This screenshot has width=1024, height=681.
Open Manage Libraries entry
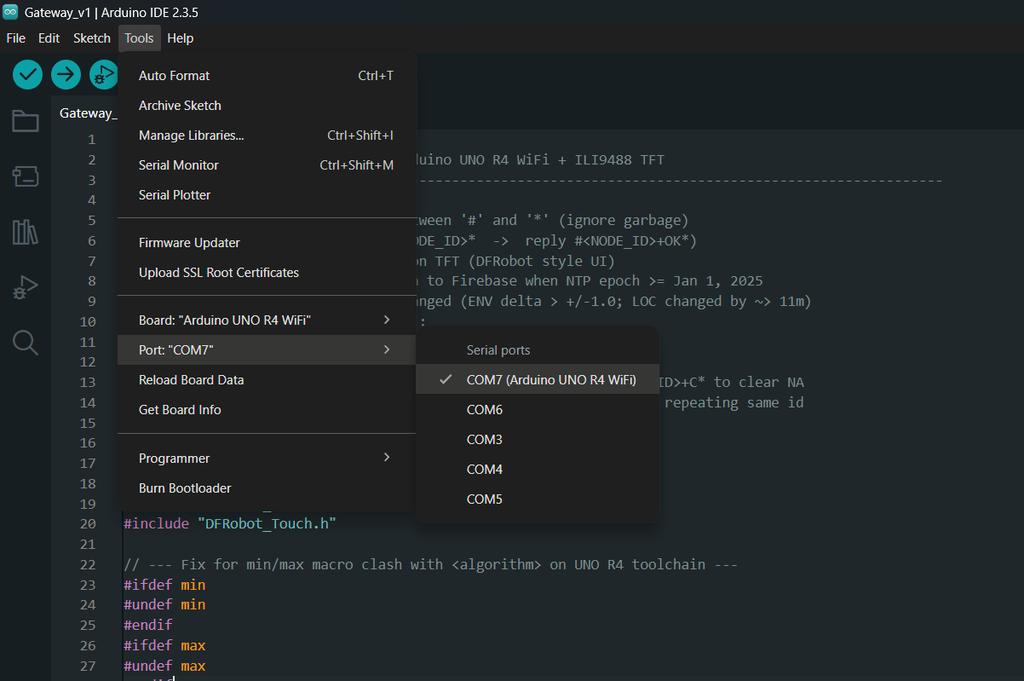click(x=191, y=135)
